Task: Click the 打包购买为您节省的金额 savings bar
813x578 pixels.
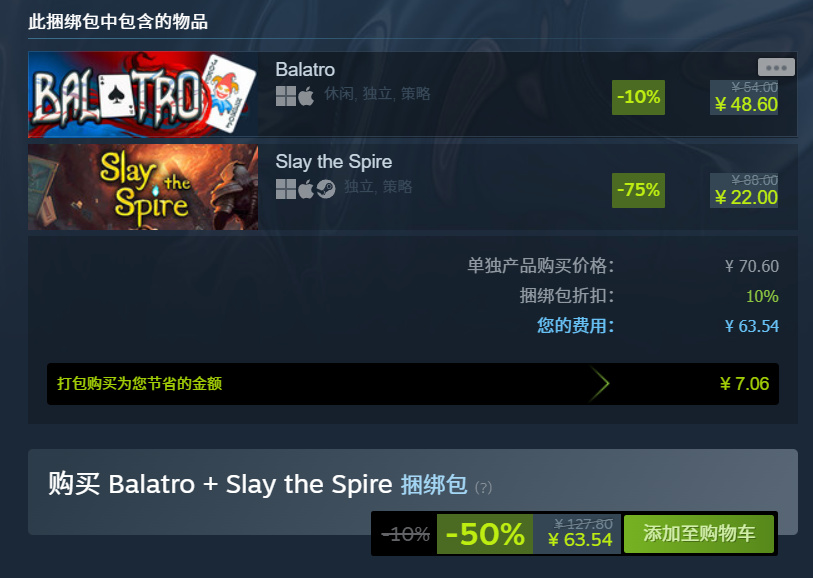Action: click(x=413, y=384)
